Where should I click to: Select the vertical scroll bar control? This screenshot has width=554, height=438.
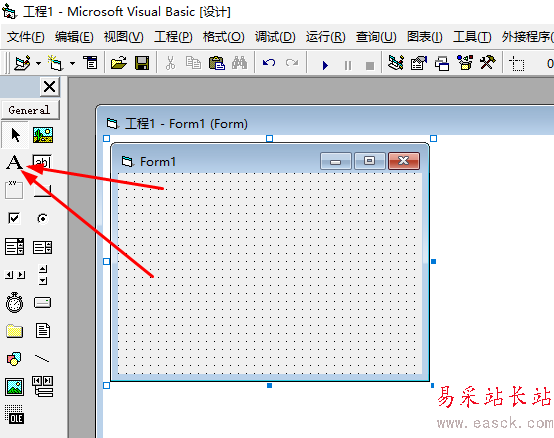click(43, 275)
